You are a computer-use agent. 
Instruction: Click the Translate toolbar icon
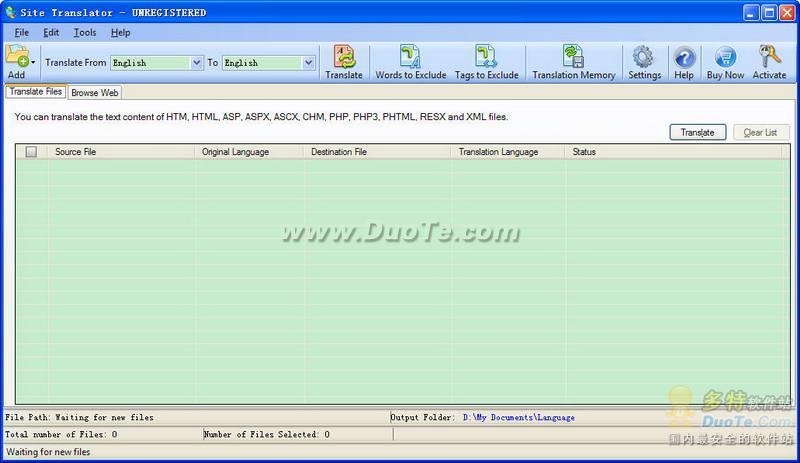[344, 62]
